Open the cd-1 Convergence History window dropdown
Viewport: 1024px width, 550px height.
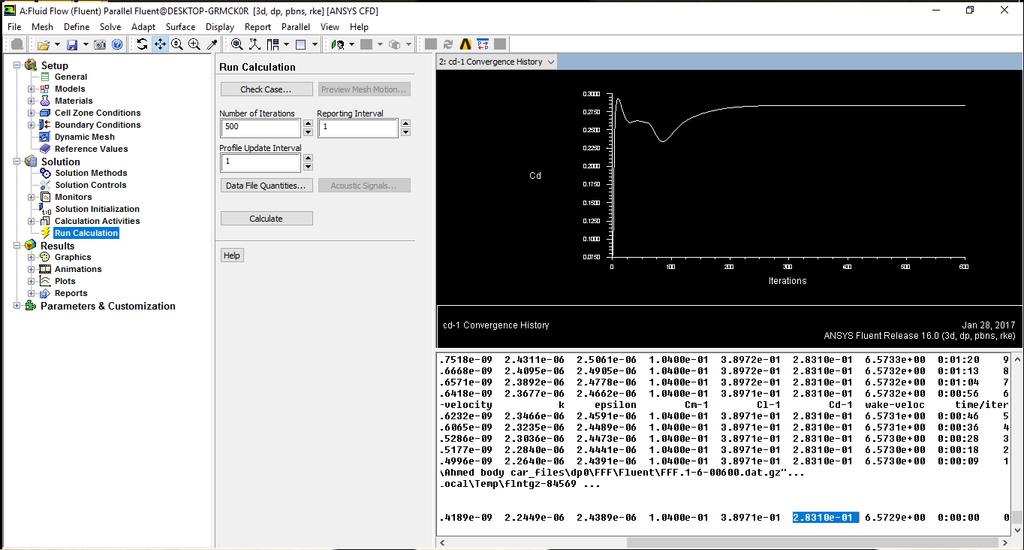[x=551, y=62]
